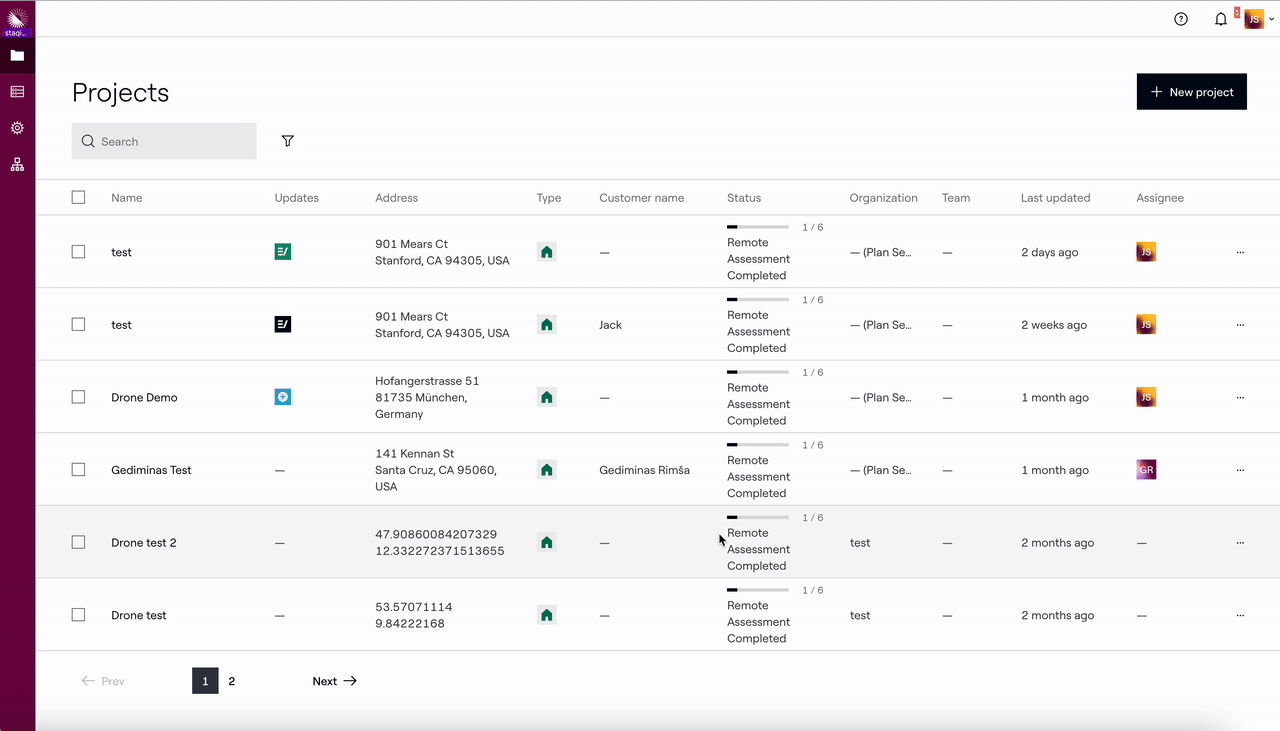This screenshot has width=1280, height=731.
Task: Create a New project
Action: coord(1191,92)
